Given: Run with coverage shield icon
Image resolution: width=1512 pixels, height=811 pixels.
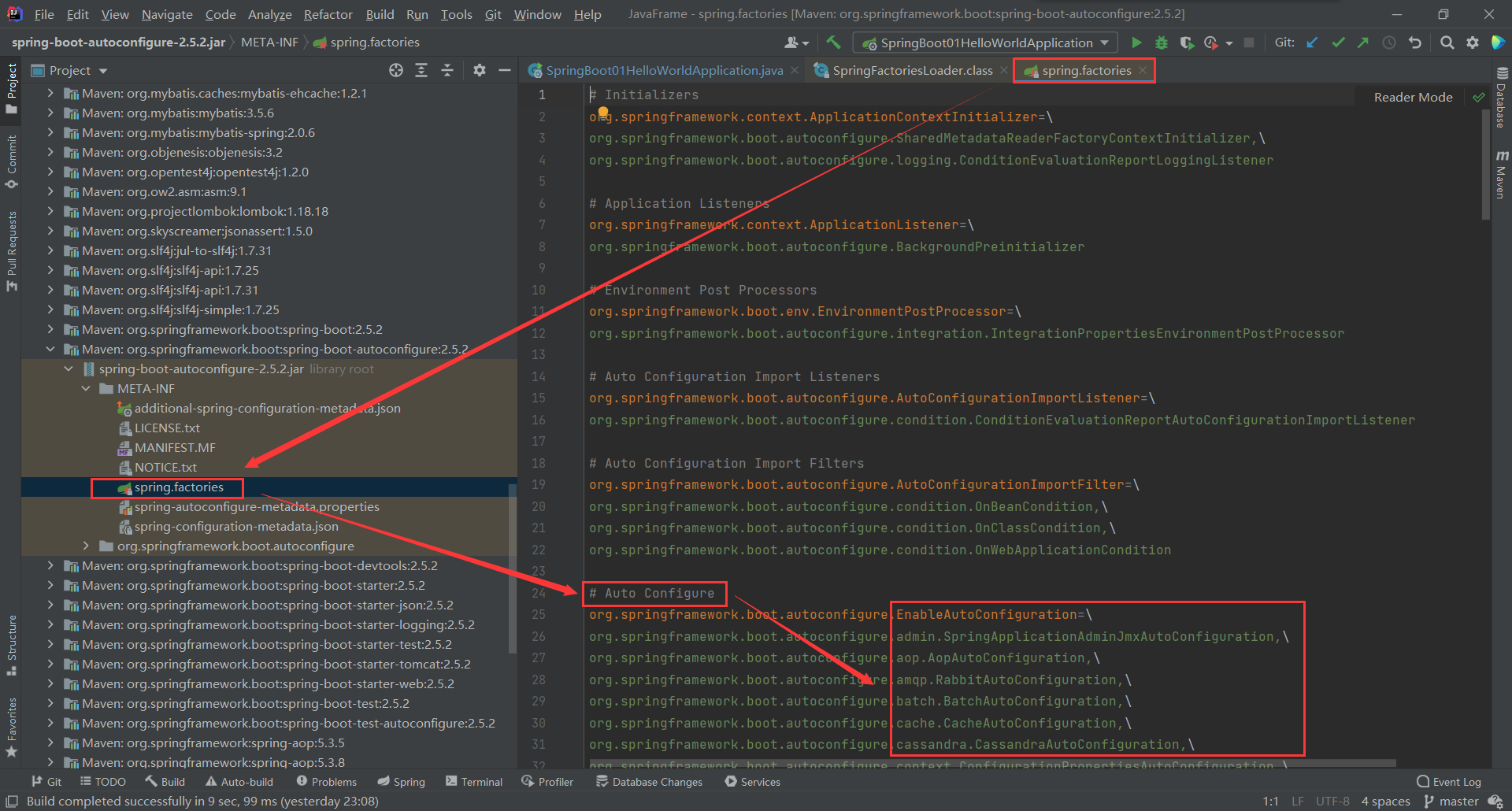Looking at the screenshot, I should (1186, 43).
